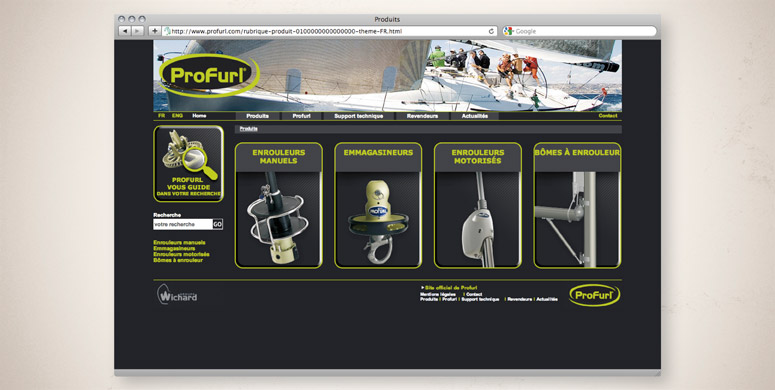Reload the page using refresh icon

pos(491,31)
